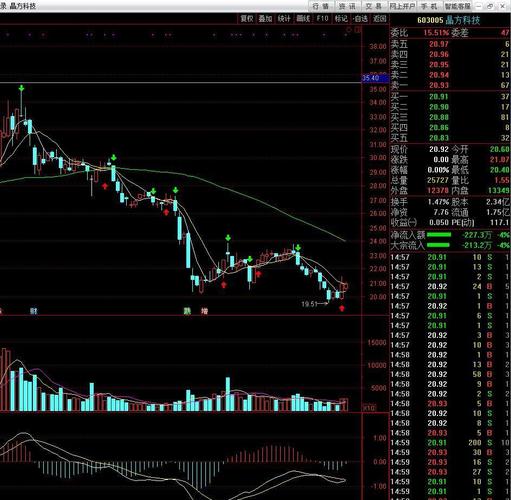Select the 卖五 20.97 ask row
This screenshot has height=500, width=511.
[450, 44]
